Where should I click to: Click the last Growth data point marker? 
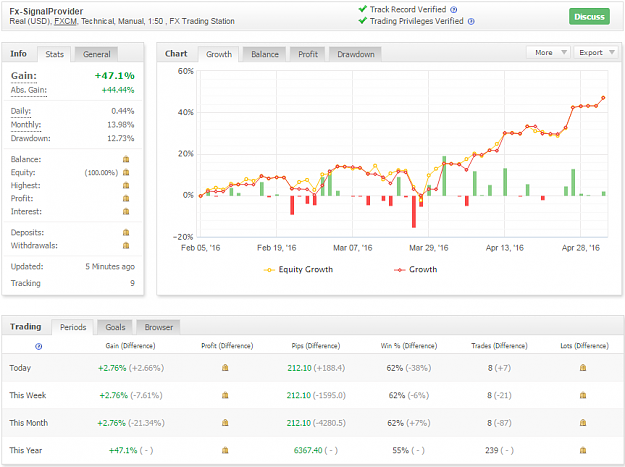click(x=603, y=98)
